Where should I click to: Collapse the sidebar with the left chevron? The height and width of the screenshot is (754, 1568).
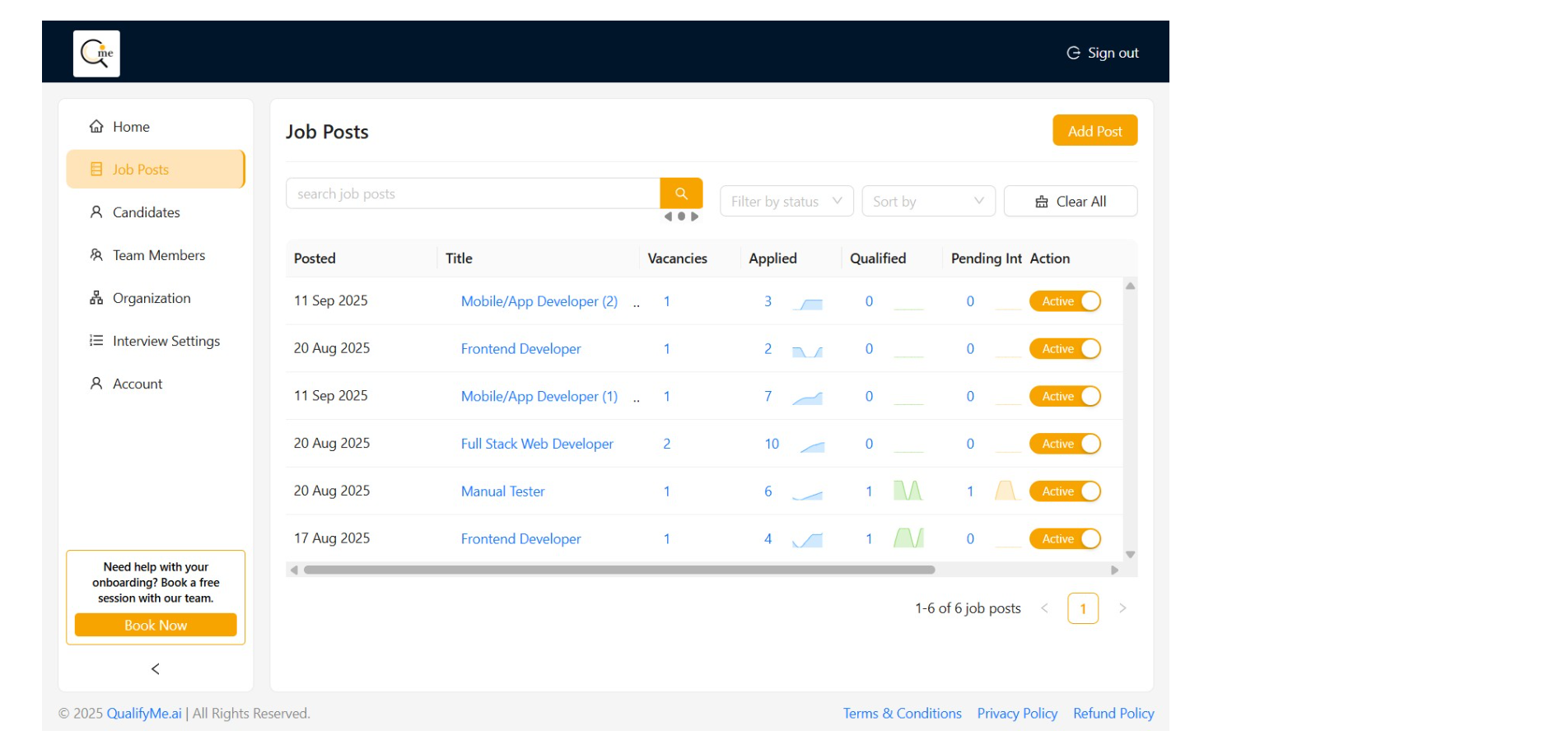[x=156, y=669]
